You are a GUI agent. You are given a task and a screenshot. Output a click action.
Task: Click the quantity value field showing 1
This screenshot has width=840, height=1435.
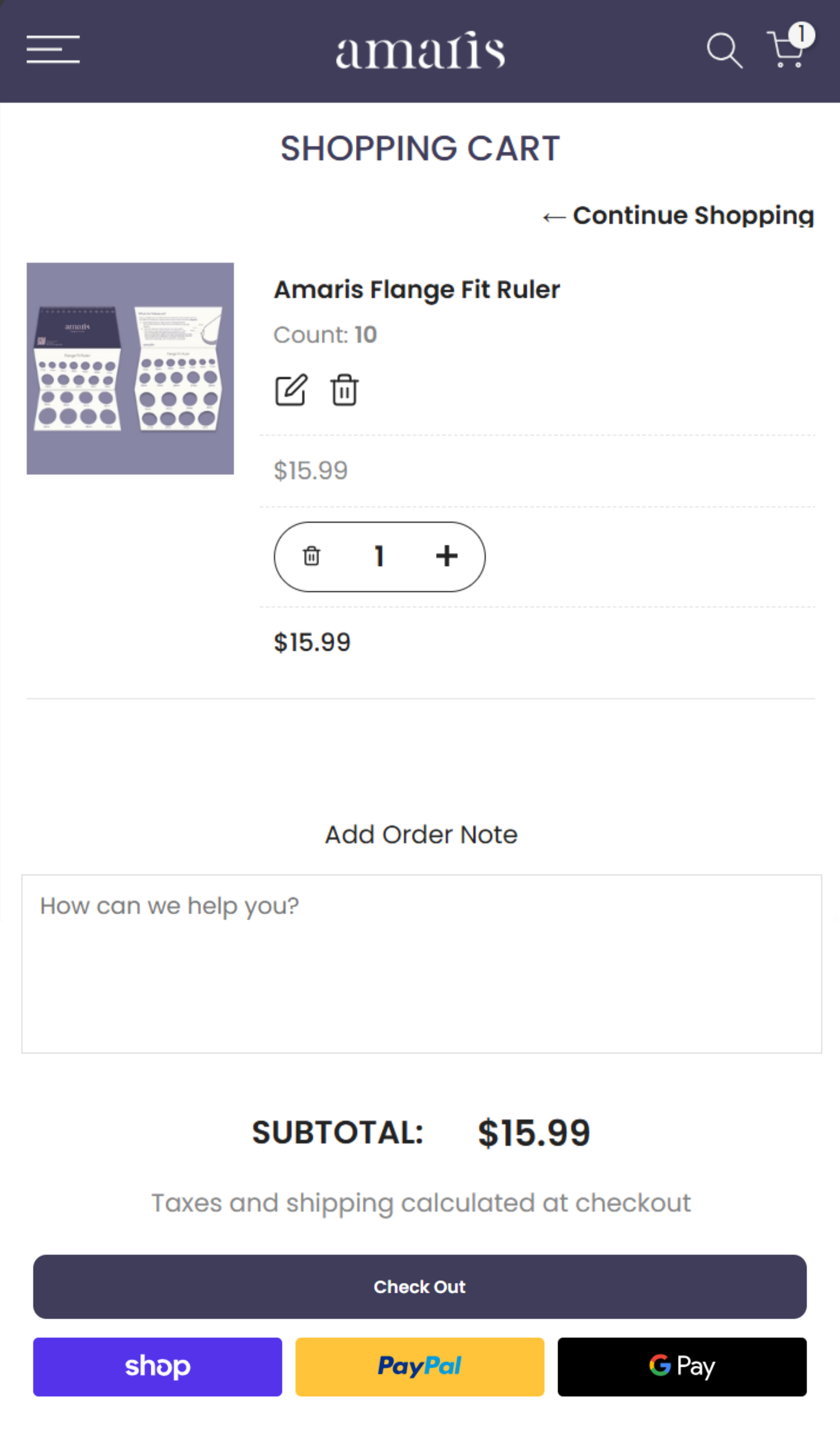[380, 556]
